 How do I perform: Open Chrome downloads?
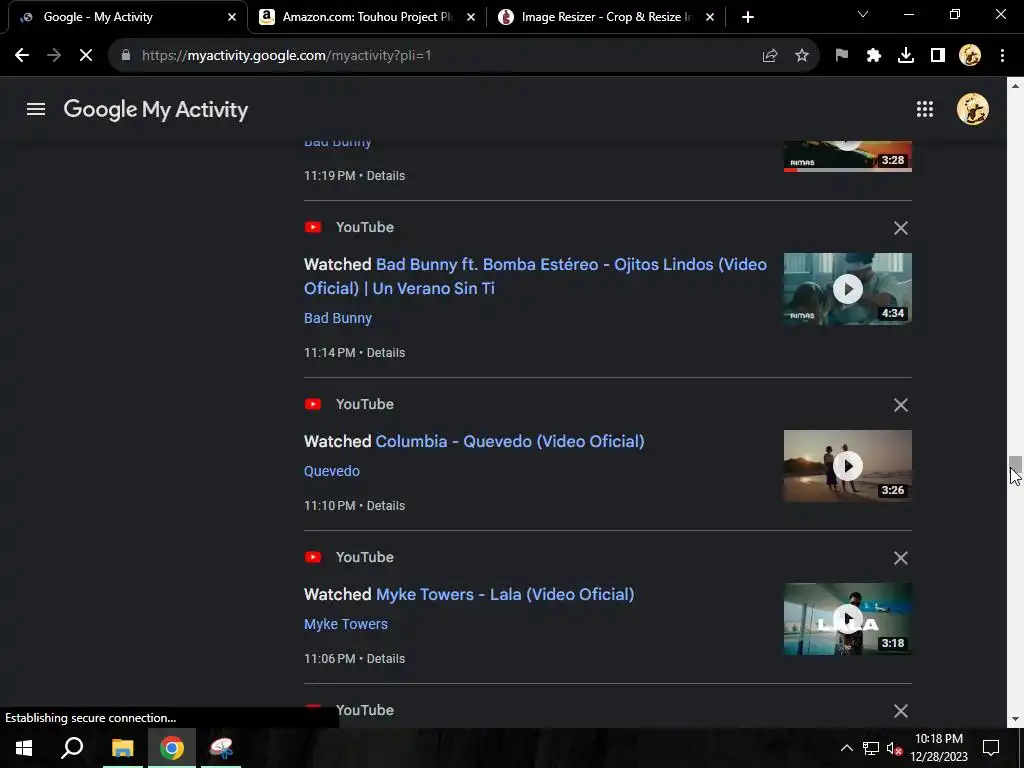click(906, 56)
